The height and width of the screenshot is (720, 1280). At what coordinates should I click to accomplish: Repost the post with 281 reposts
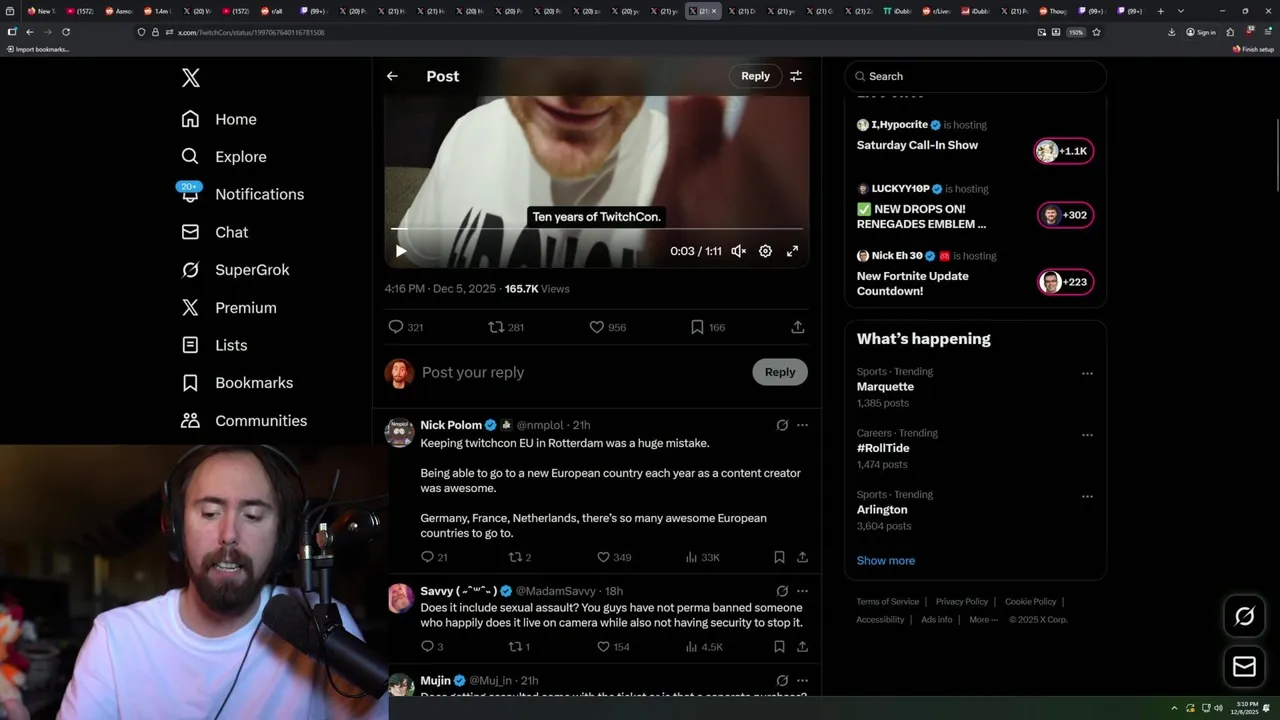pos(505,327)
